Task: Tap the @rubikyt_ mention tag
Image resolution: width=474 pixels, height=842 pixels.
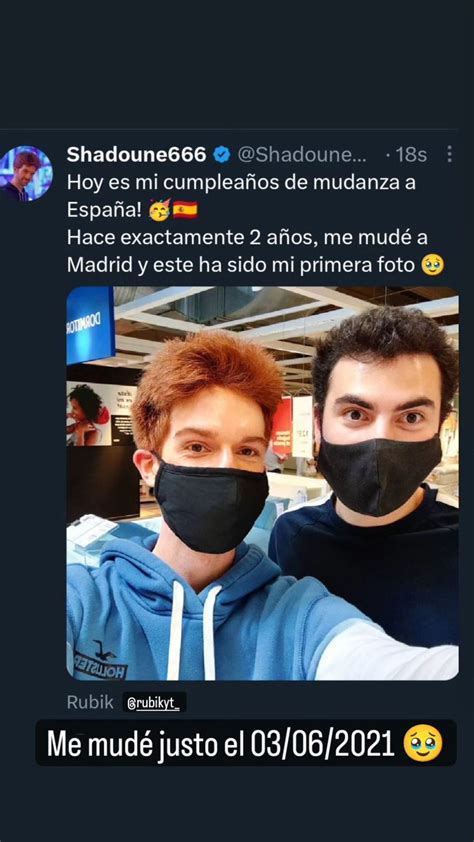Action: (154, 702)
